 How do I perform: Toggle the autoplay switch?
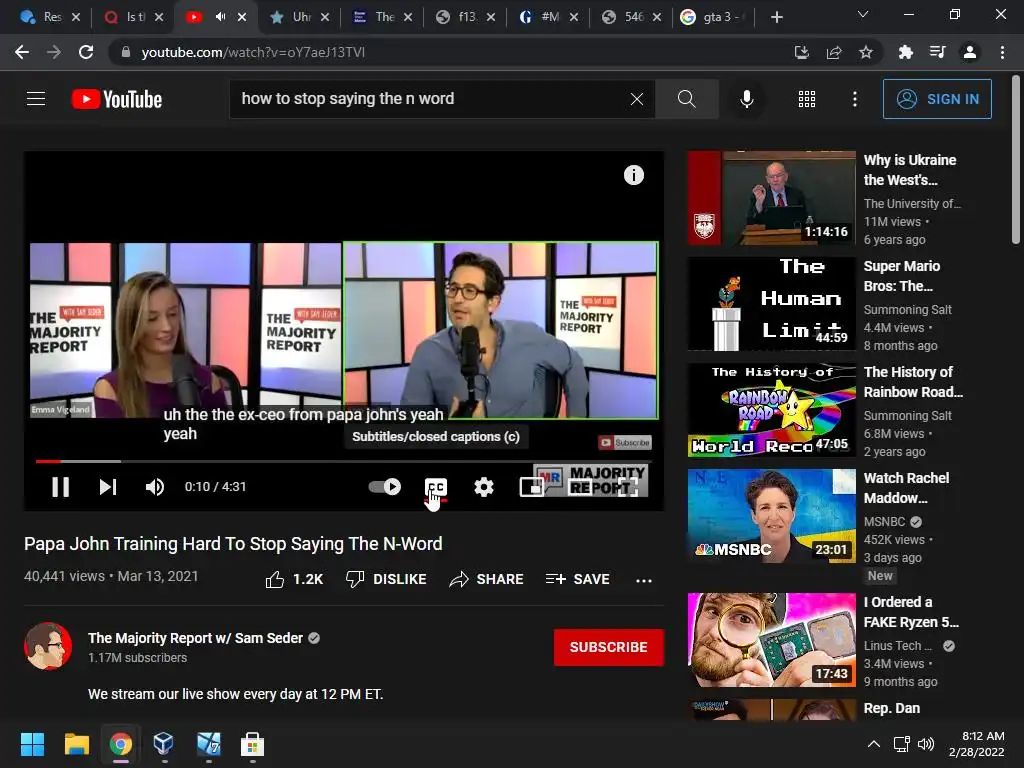click(385, 487)
